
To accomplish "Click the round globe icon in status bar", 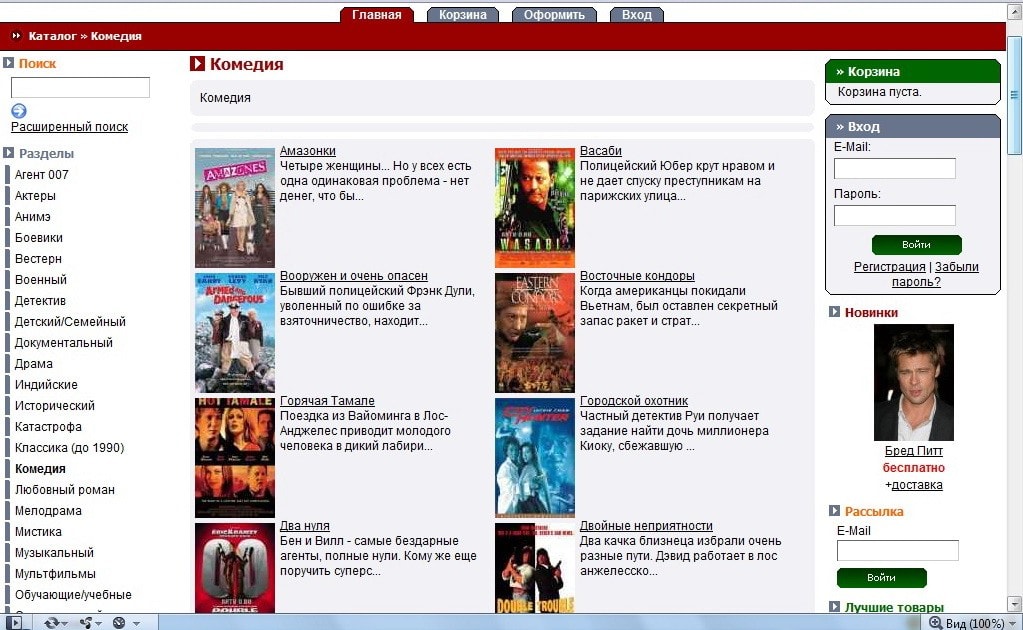I will pyautogui.click(x=119, y=623).
